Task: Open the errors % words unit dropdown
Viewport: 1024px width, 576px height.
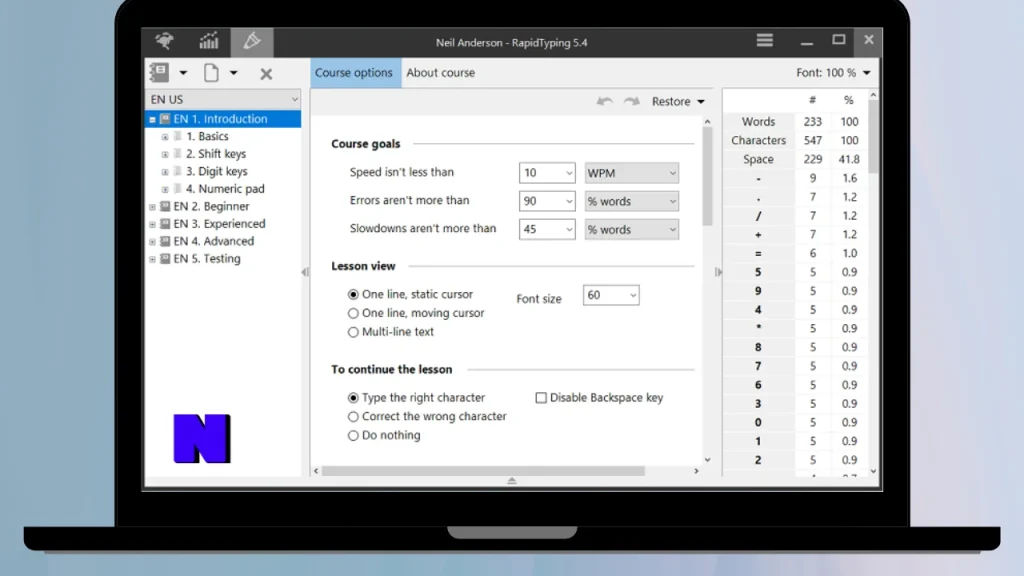Action: [x=632, y=201]
